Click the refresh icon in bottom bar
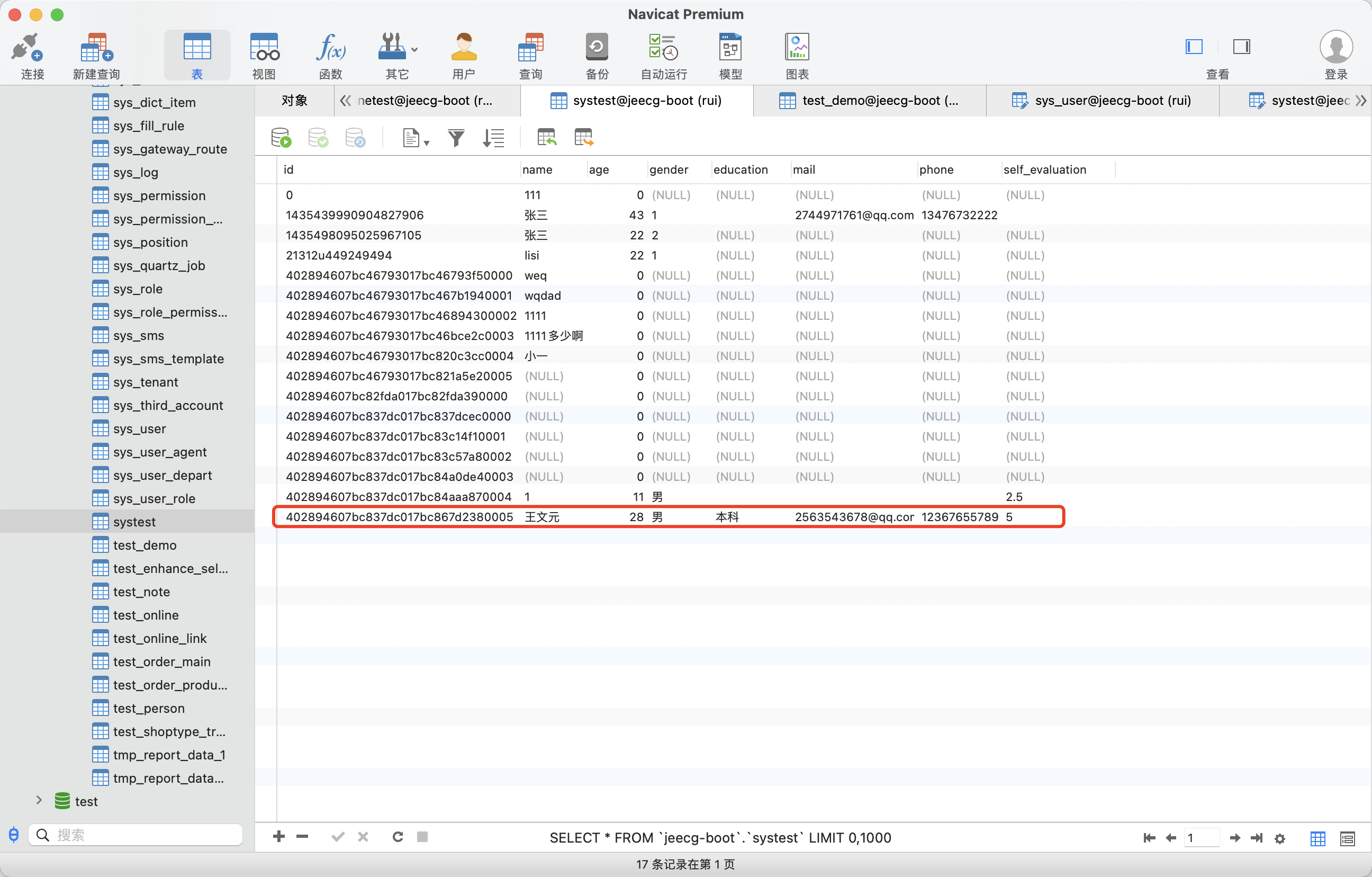The image size is (1372, 877). (398, 837)
